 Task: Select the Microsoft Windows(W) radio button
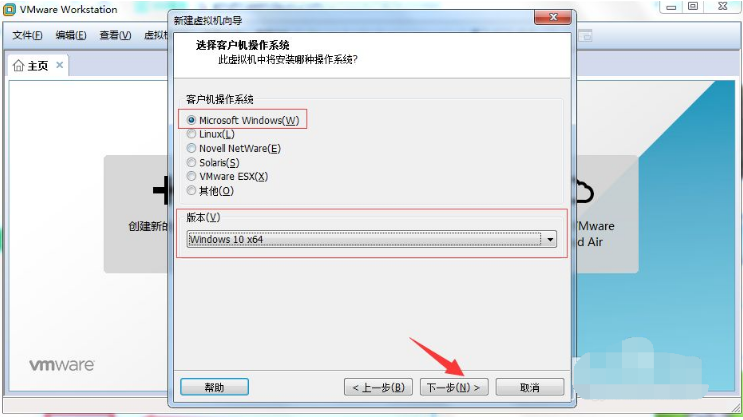tap(191, 120)
